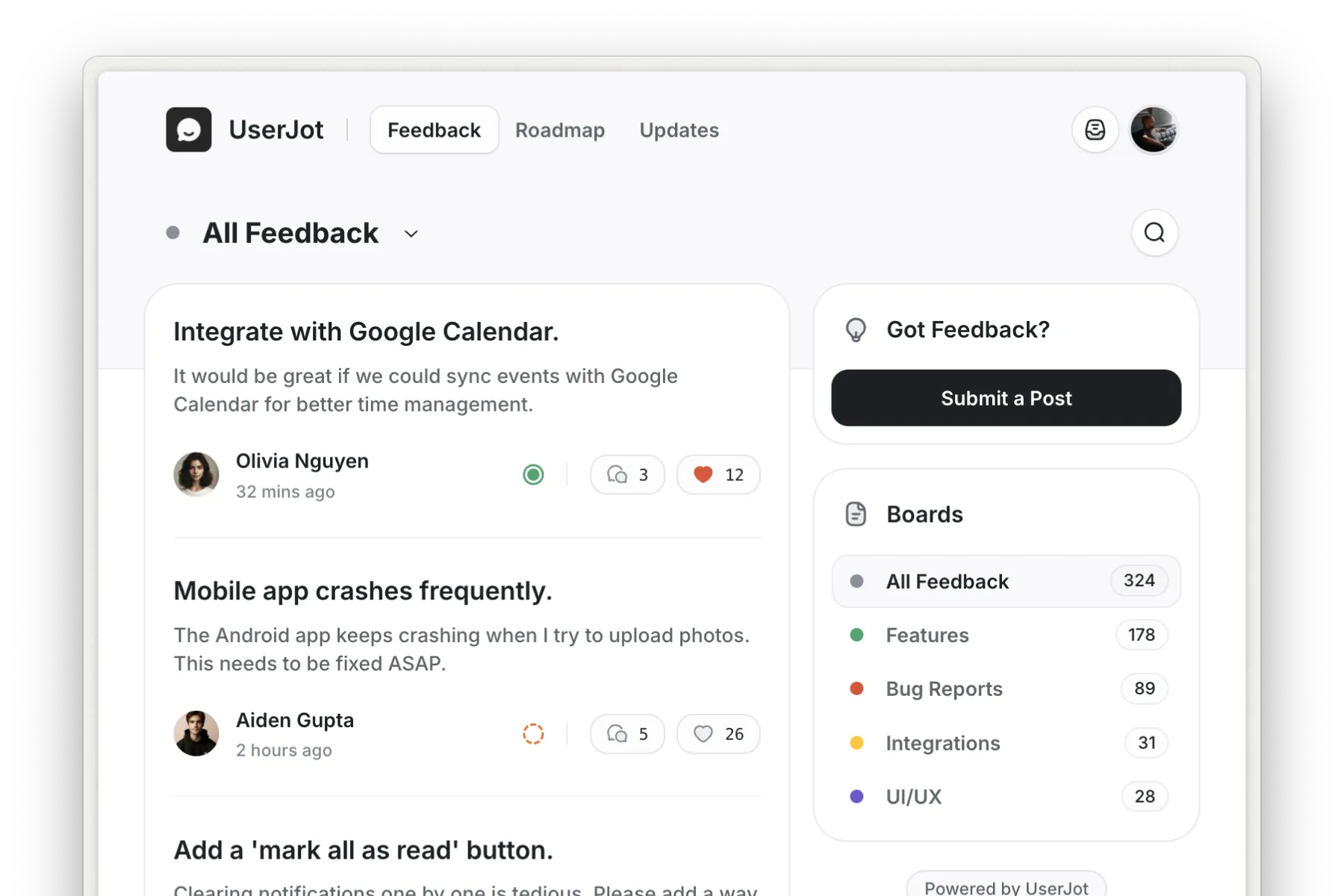Viewport: 1344px width, 896px height.
Task: Open the search magnifier icon
Action: [x=1154, y=233]
